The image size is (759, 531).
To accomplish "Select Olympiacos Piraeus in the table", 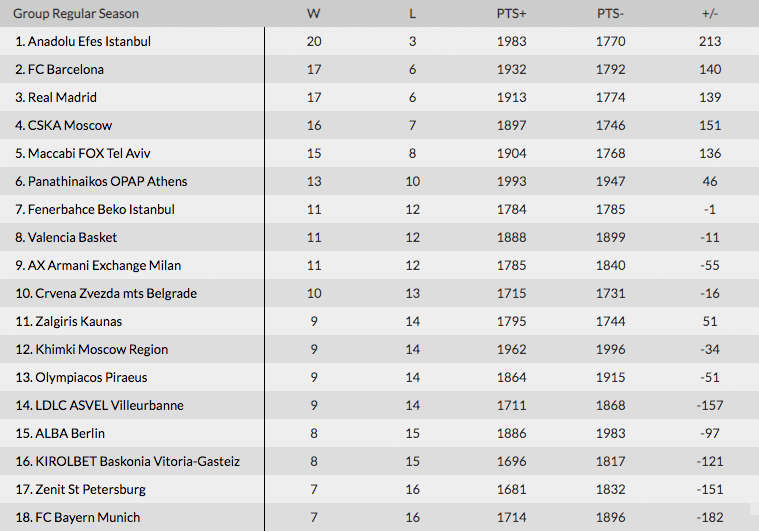I will pos(81,378).
